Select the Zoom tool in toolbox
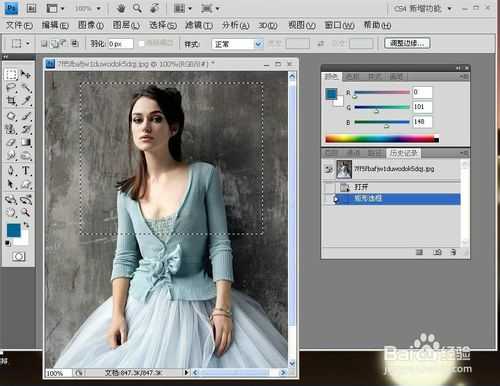Viewport: 500px width, 386px height. coord(26,212)
